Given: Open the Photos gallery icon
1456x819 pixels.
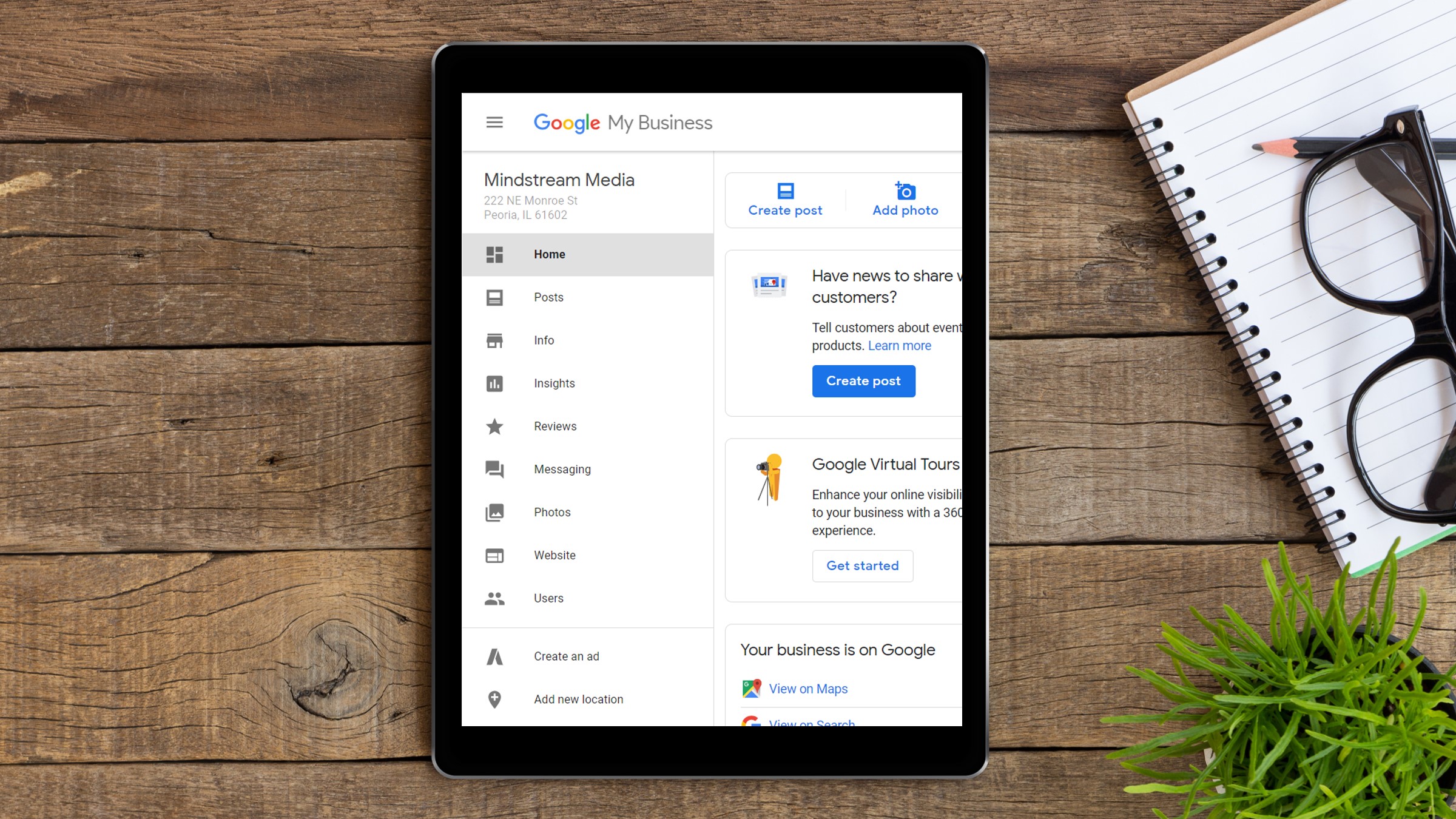Looking at the screenshot, I should point(495,512).
